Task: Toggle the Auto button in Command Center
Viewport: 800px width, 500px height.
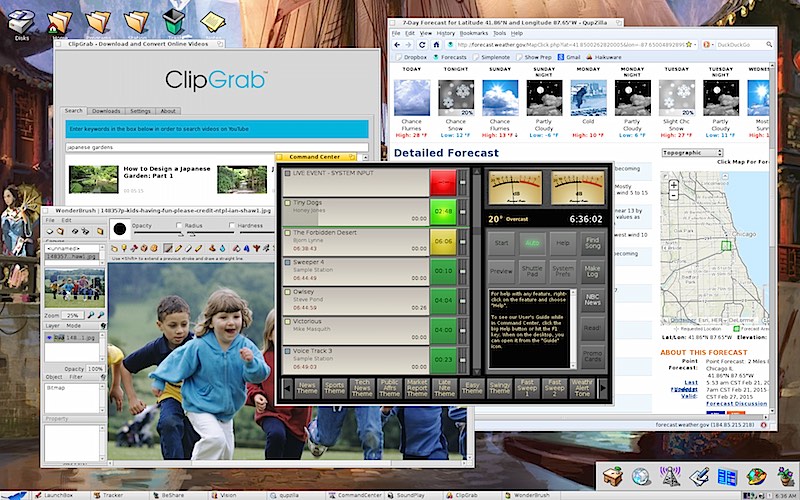Action: (x=532, y=243)
